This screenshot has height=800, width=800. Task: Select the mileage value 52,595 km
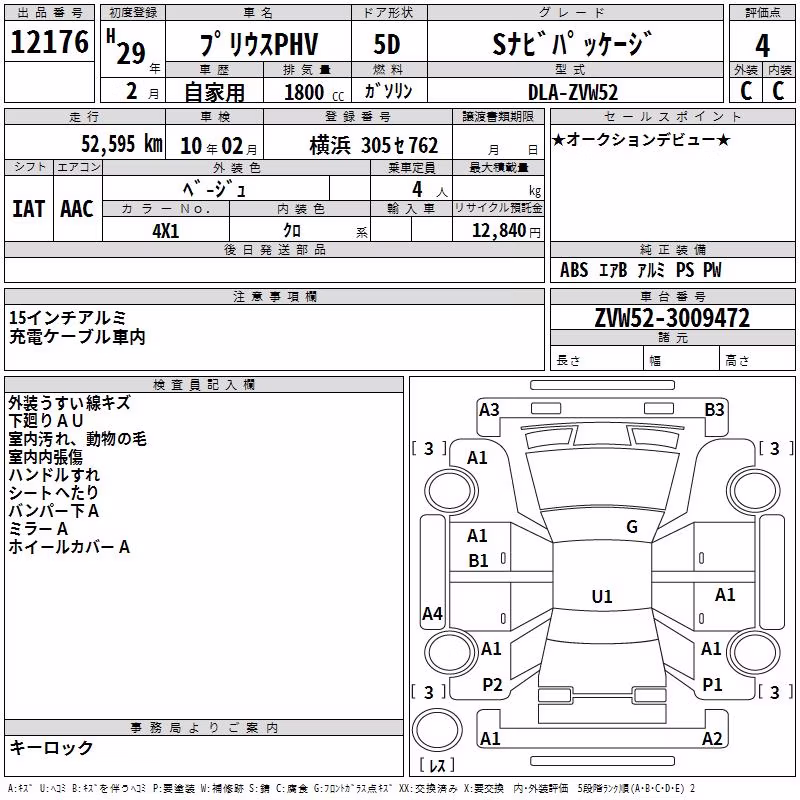coord(122,144)
